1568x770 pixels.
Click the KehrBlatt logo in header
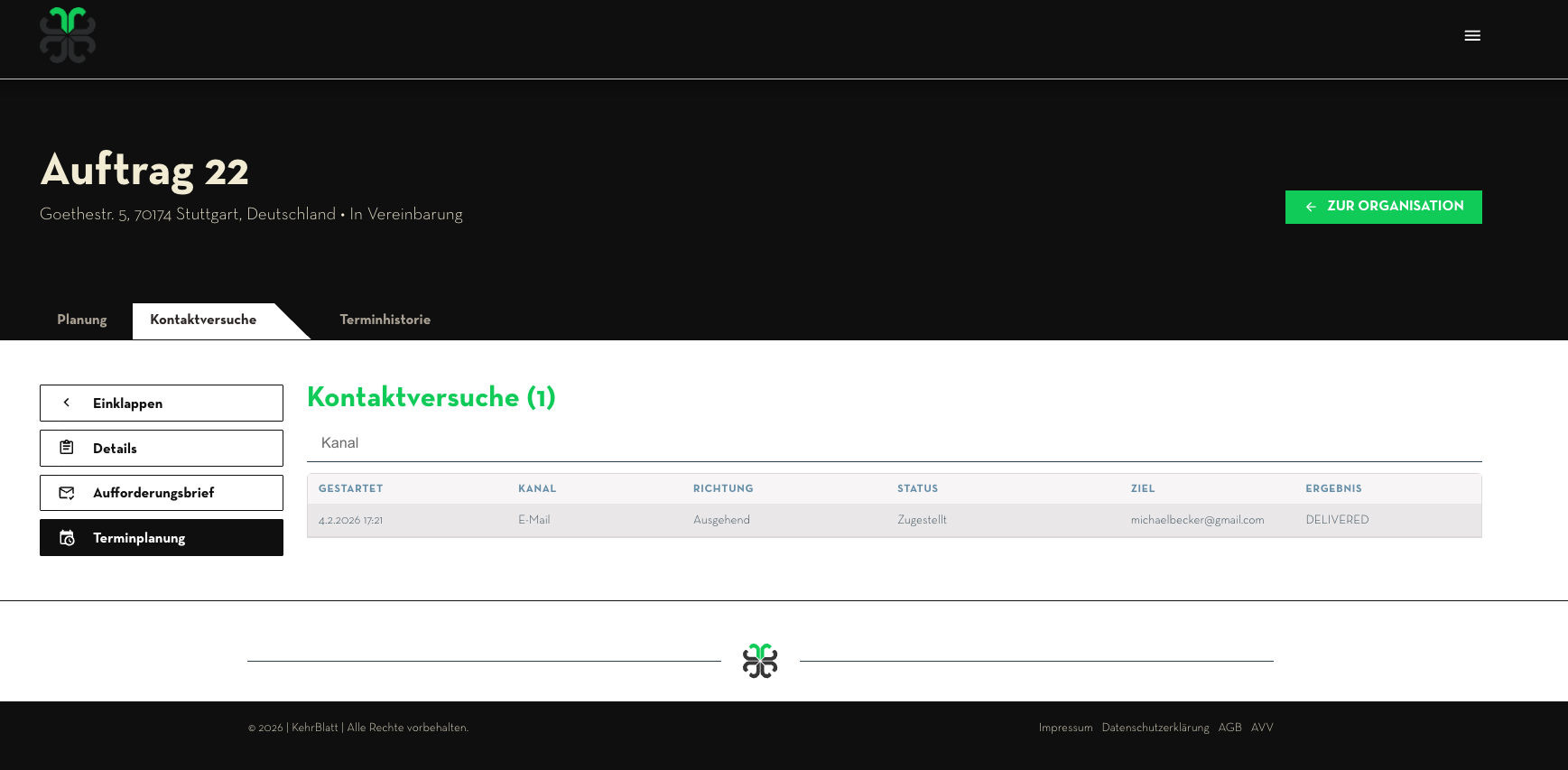68,35
